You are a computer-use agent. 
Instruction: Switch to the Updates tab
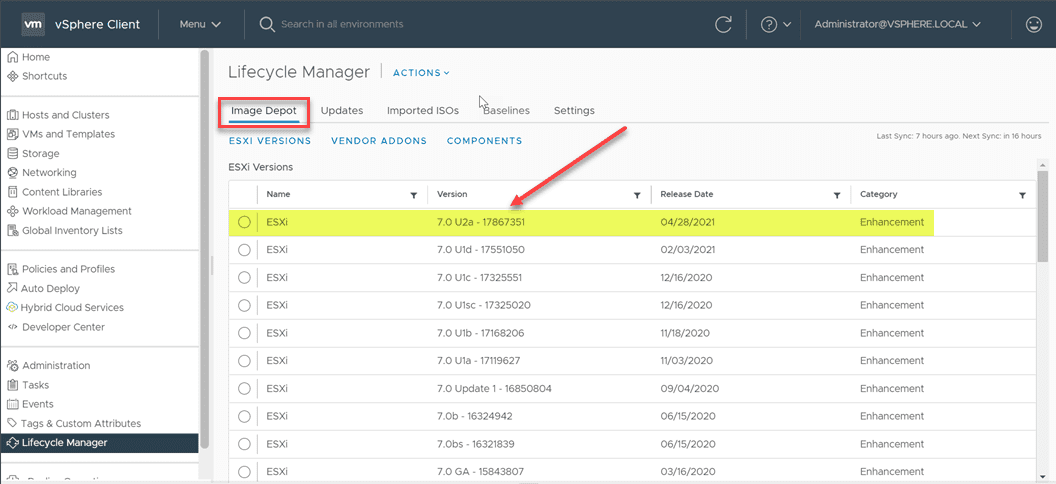[x=341, y=110]
